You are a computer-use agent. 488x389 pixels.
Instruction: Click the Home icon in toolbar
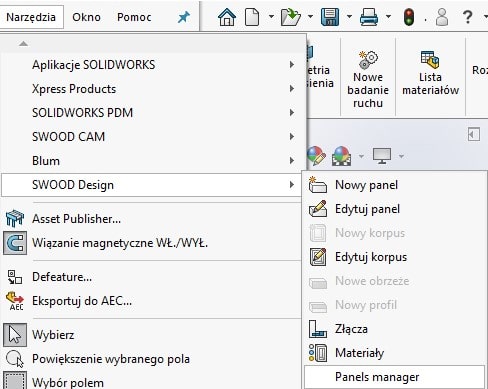coord(227,17)
